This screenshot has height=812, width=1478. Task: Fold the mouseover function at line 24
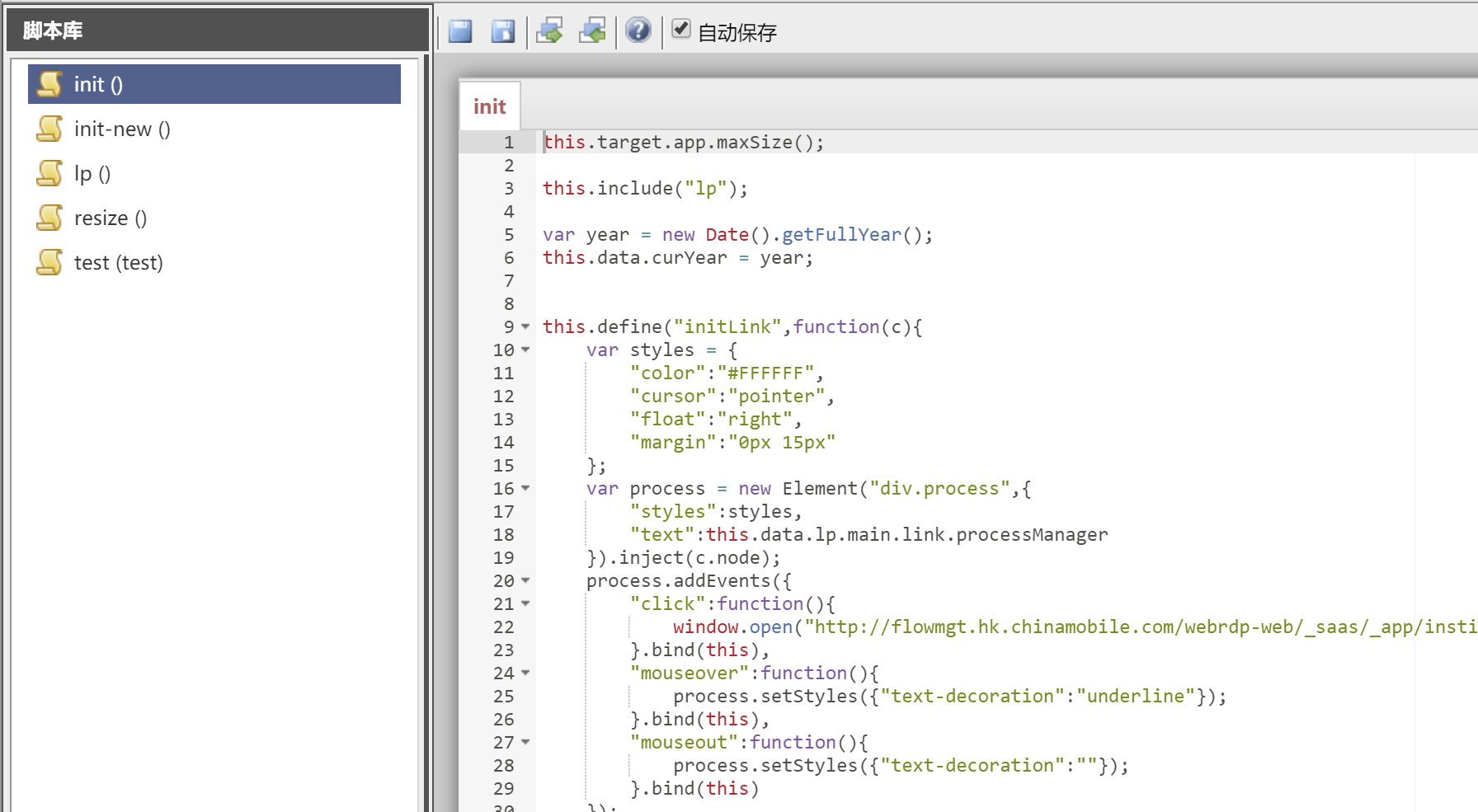pos(525,673)
